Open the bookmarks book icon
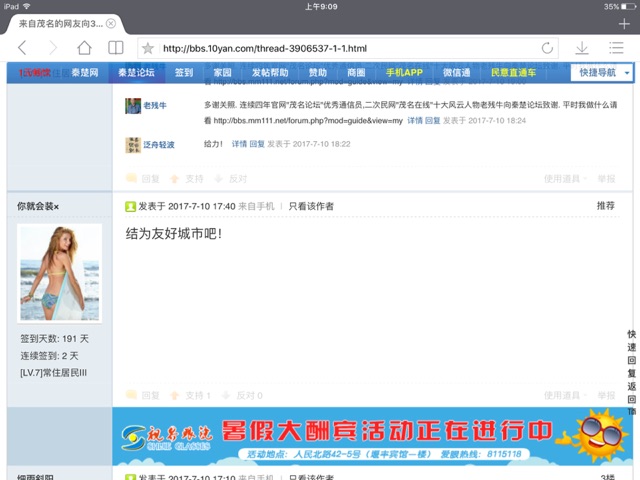 pos(116,48)
